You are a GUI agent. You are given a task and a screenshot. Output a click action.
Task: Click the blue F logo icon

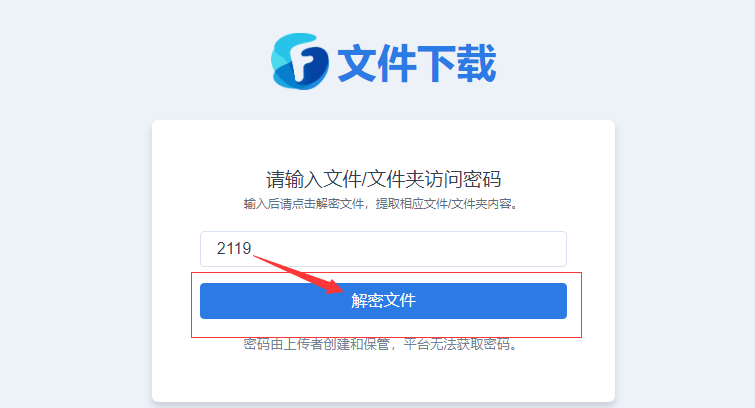(x=299, y=61)
